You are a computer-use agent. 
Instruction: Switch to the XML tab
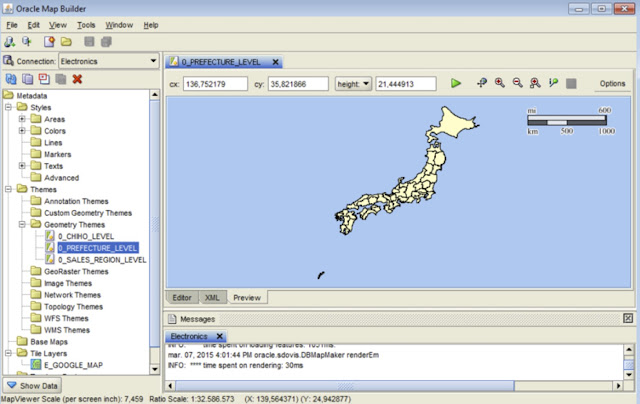click(212, 298)
